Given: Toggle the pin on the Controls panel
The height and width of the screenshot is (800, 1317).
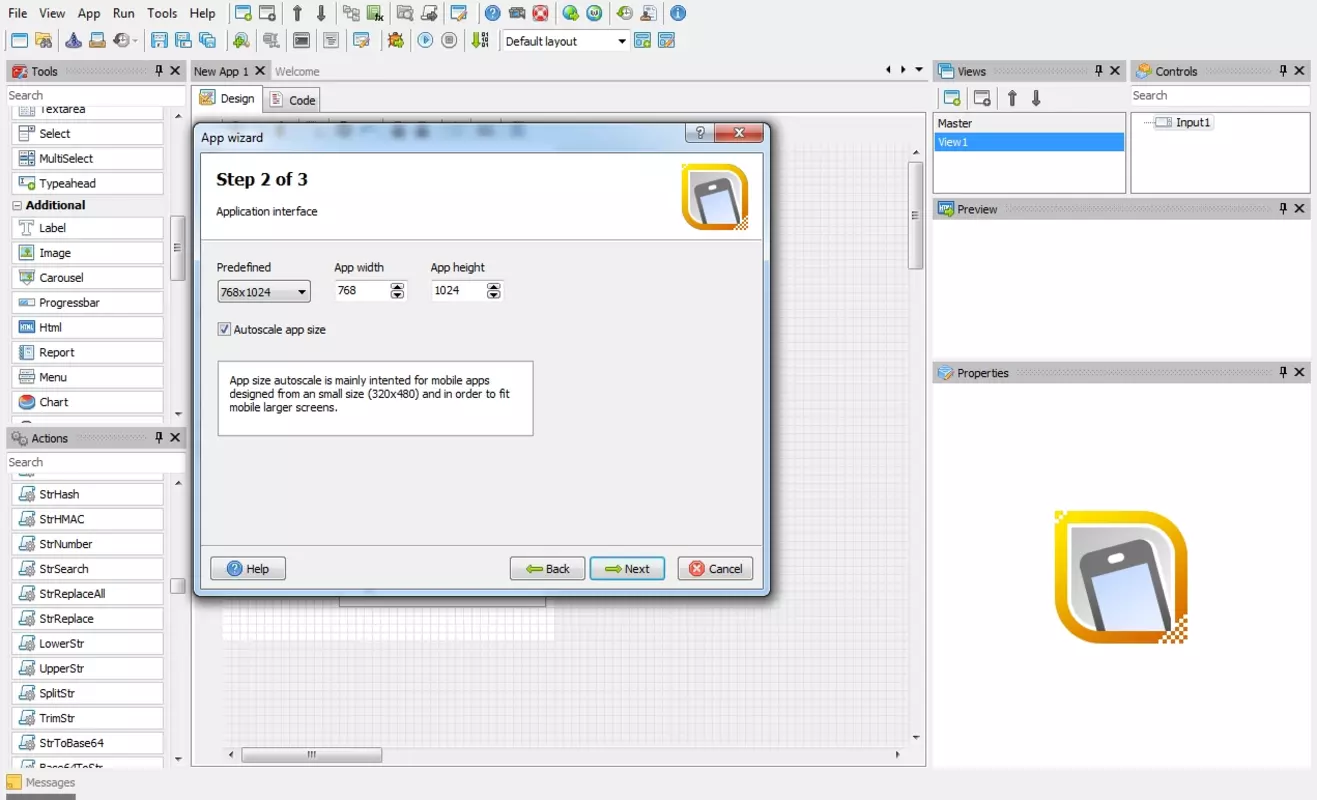Looking at the screenshot, I should (x=1283, y=71).
